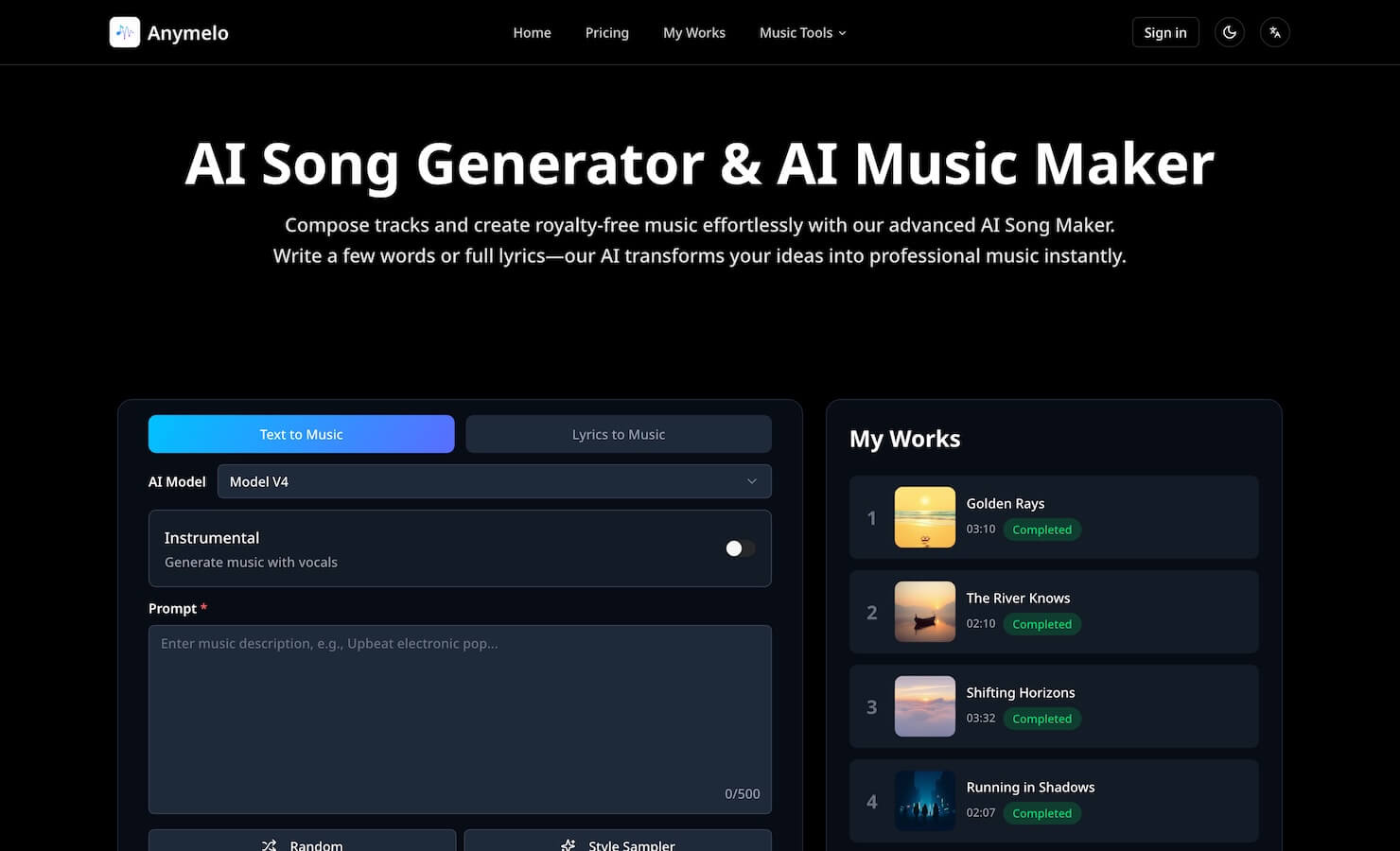Open the Running in Shadows cover art
The image size is (1400, 851).
924,801
